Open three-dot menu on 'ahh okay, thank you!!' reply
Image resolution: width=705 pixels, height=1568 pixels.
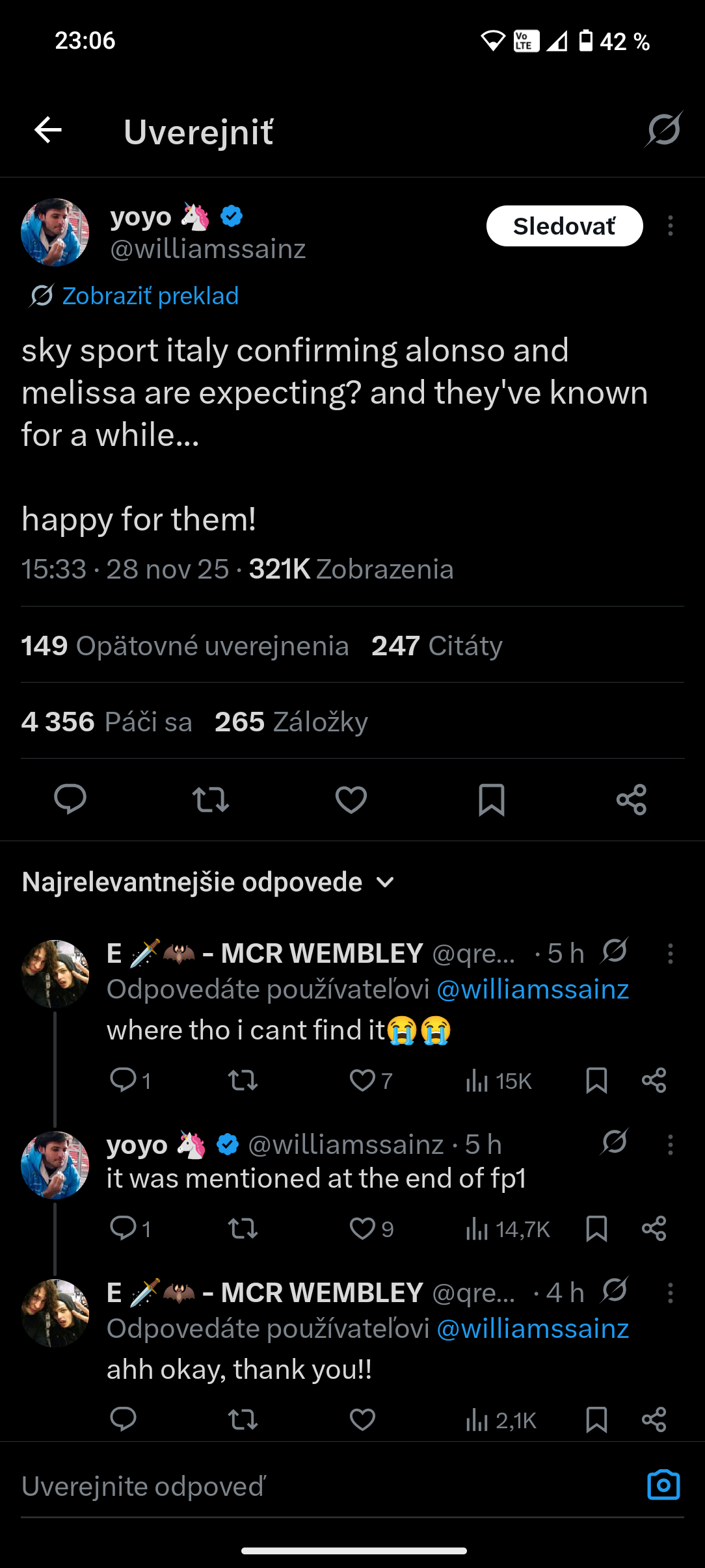coord(670,1293)
